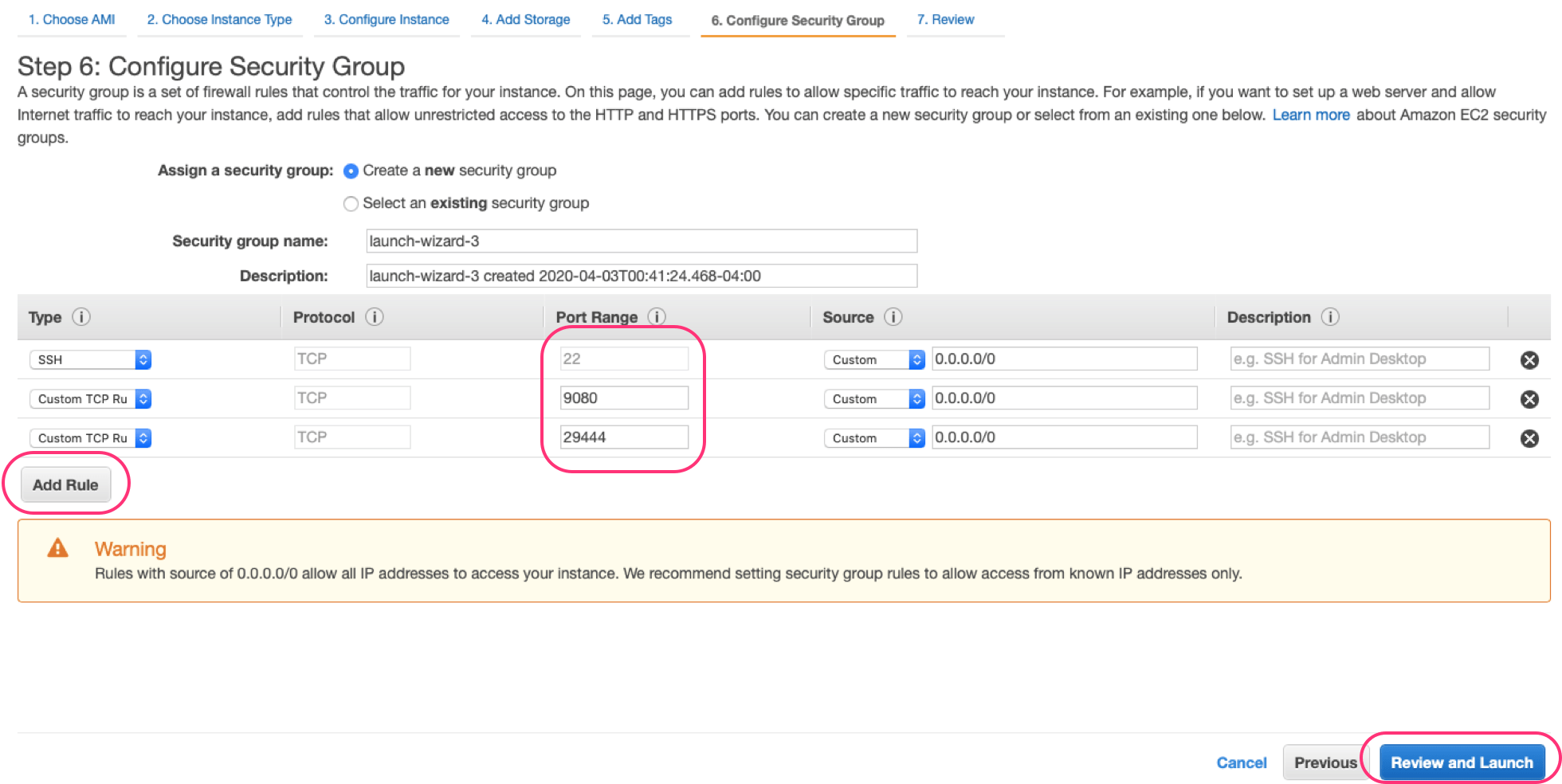The image size is (1562, 784).
Task: Click the info icon next to Type
Action: click(x=81, y=317)
